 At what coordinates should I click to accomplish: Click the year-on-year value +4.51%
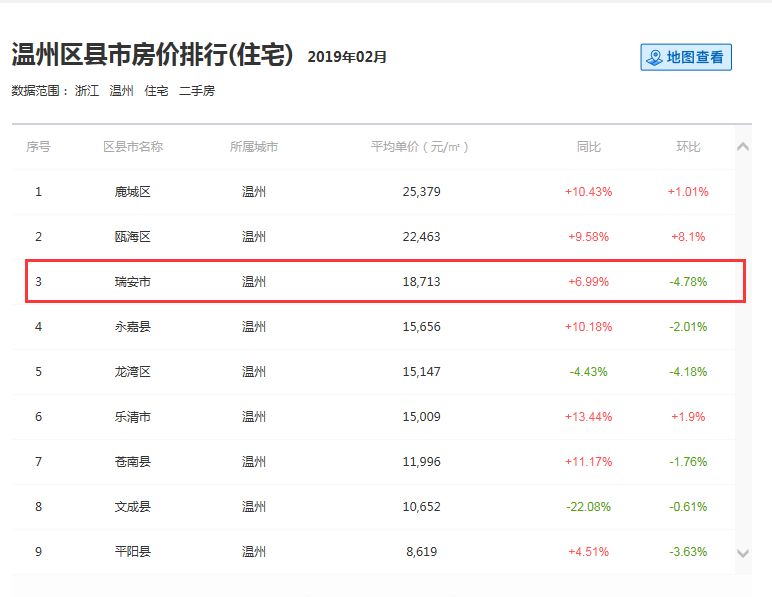click(x=588, y=551)
